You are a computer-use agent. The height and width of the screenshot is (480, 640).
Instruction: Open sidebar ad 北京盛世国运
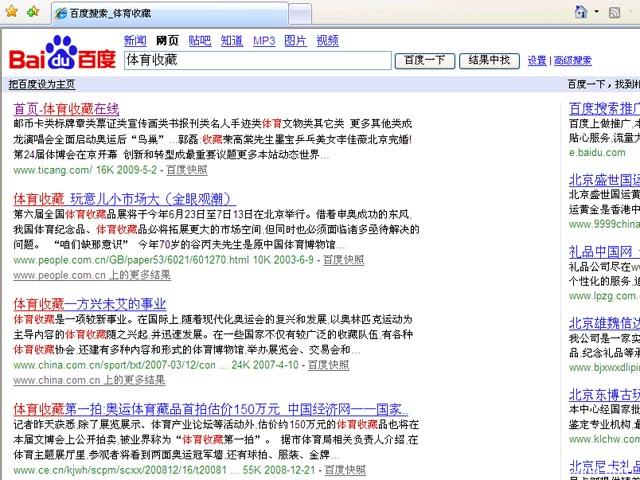[604, 180]
